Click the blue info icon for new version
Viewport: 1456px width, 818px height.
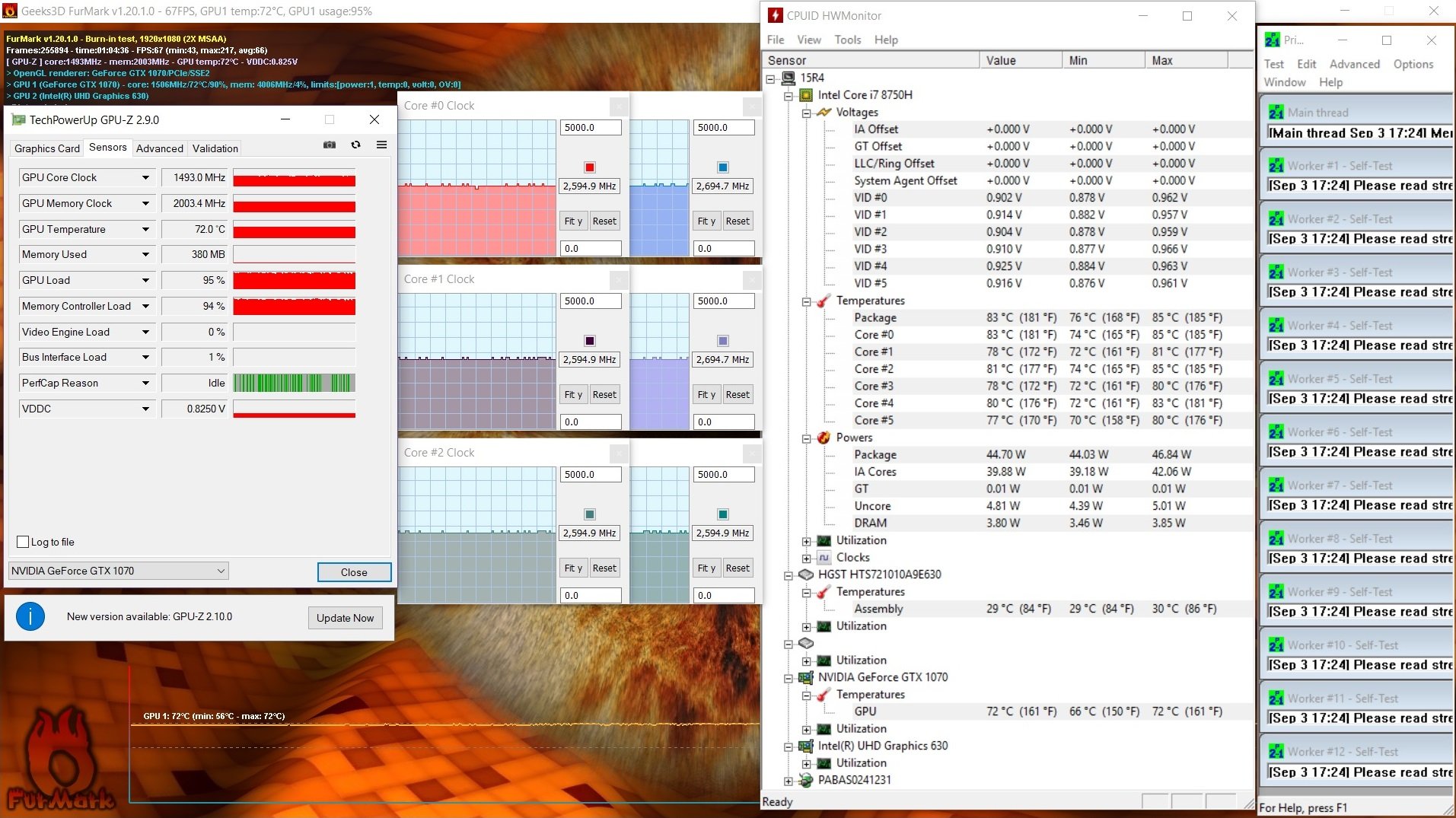pos(30,616)
